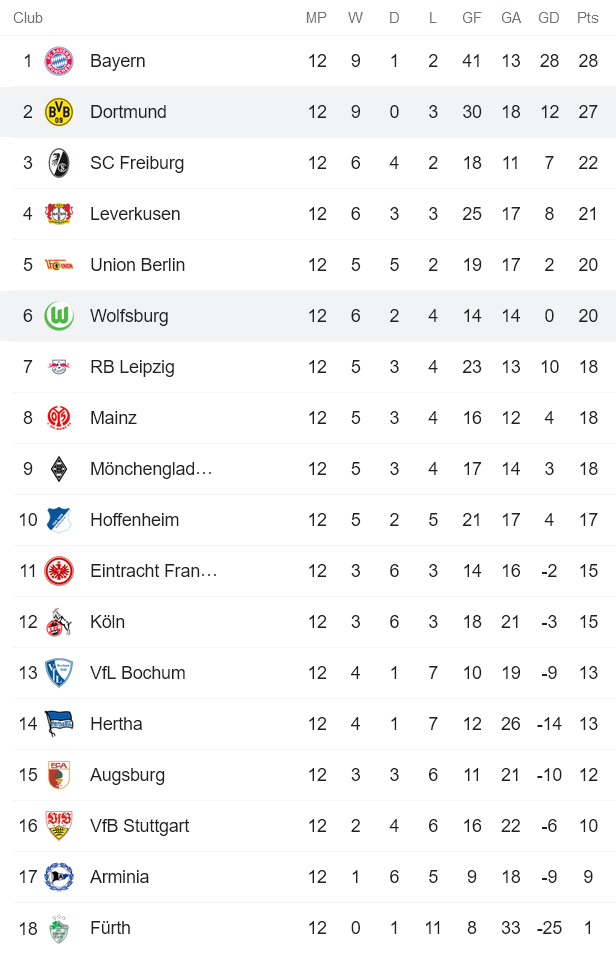Expand the truncated Eintracht Frankfurt name
Screen dimensions: 616x961
154,570
